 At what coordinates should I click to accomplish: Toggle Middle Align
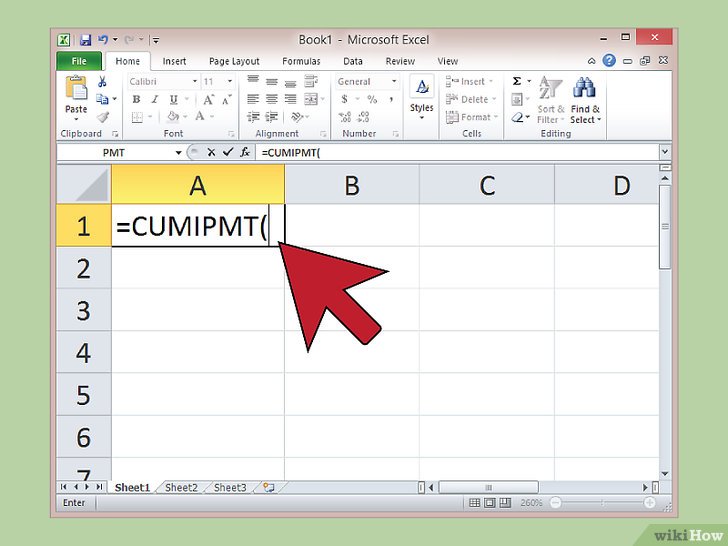(272, 82)
